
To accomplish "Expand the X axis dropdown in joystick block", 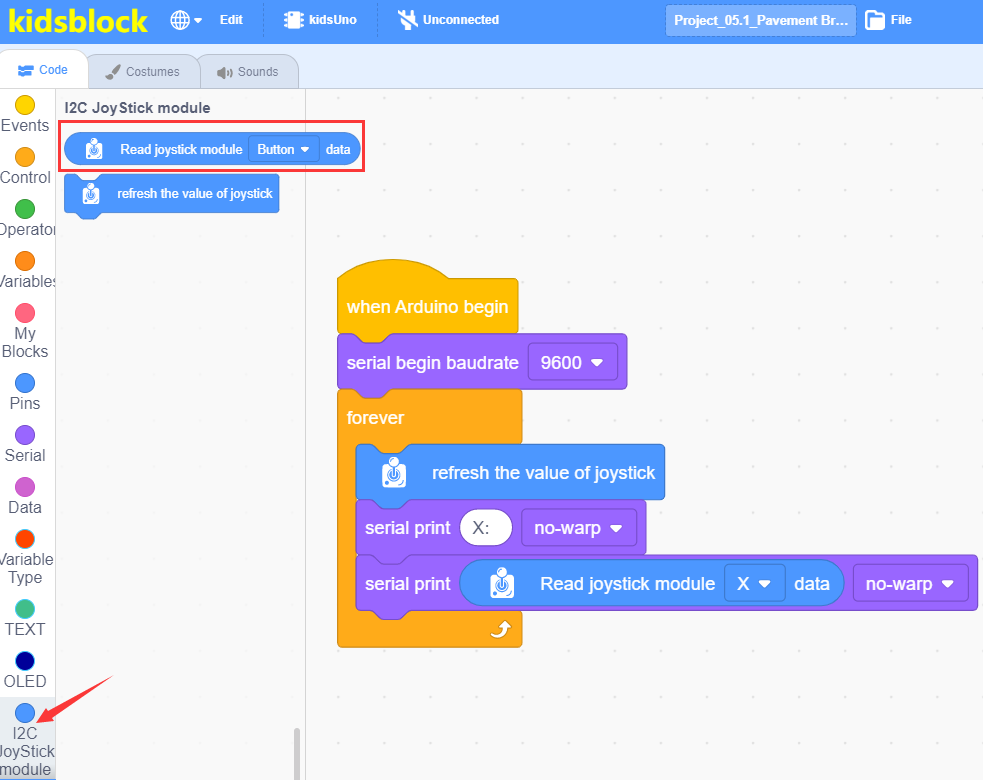I will [754, 584].
